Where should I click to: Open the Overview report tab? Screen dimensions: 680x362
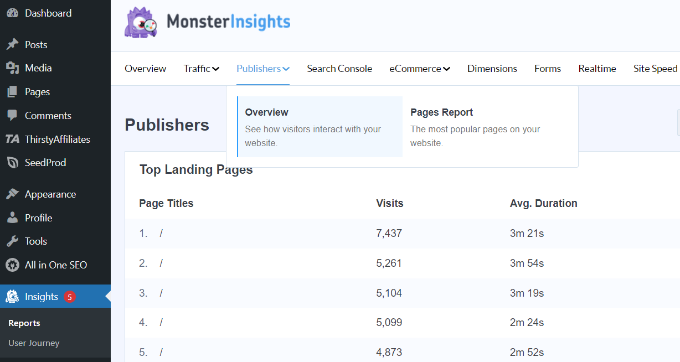pyautogui.click(x=145, y=68)
